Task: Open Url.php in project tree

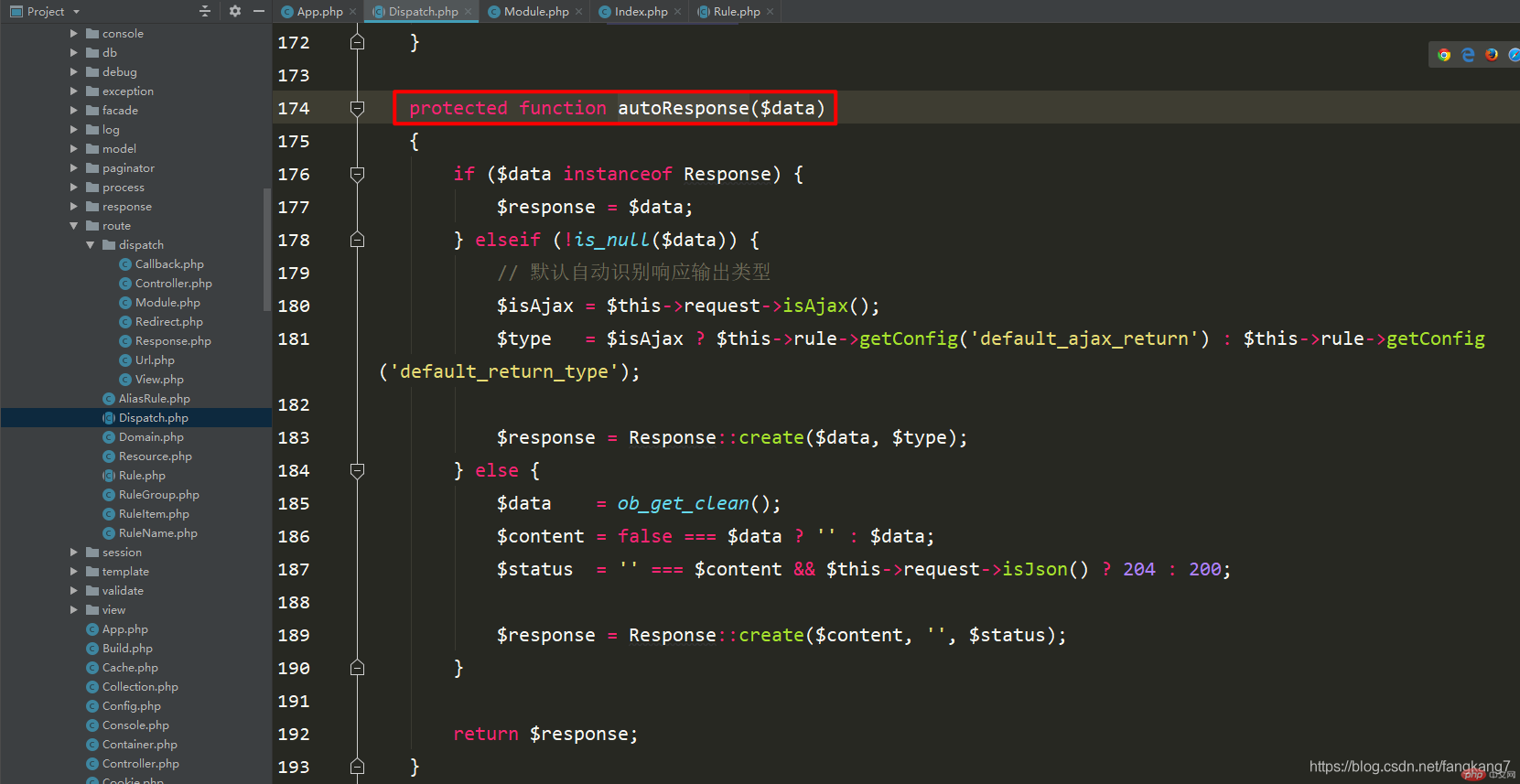Action: (155, 360)
